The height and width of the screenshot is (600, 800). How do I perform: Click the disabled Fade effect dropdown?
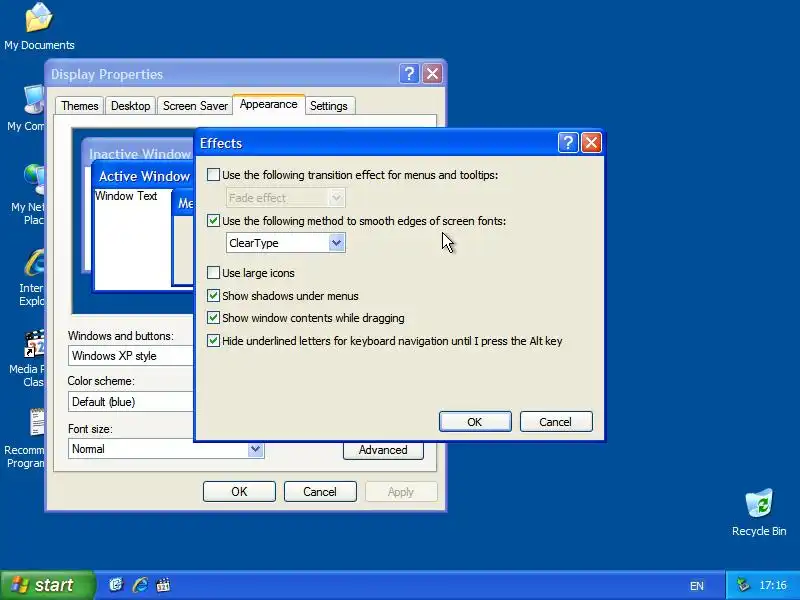[286, 198]
